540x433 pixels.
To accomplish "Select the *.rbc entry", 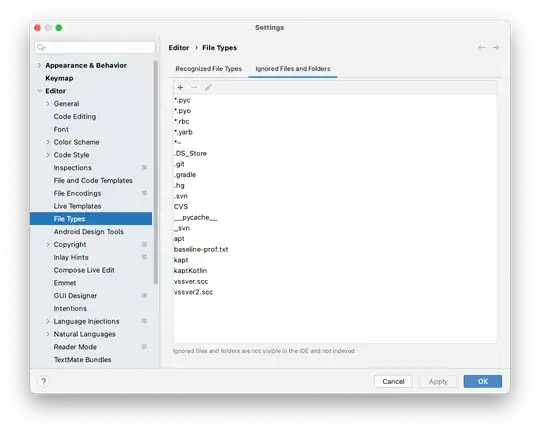I will [x=181, y=121].
